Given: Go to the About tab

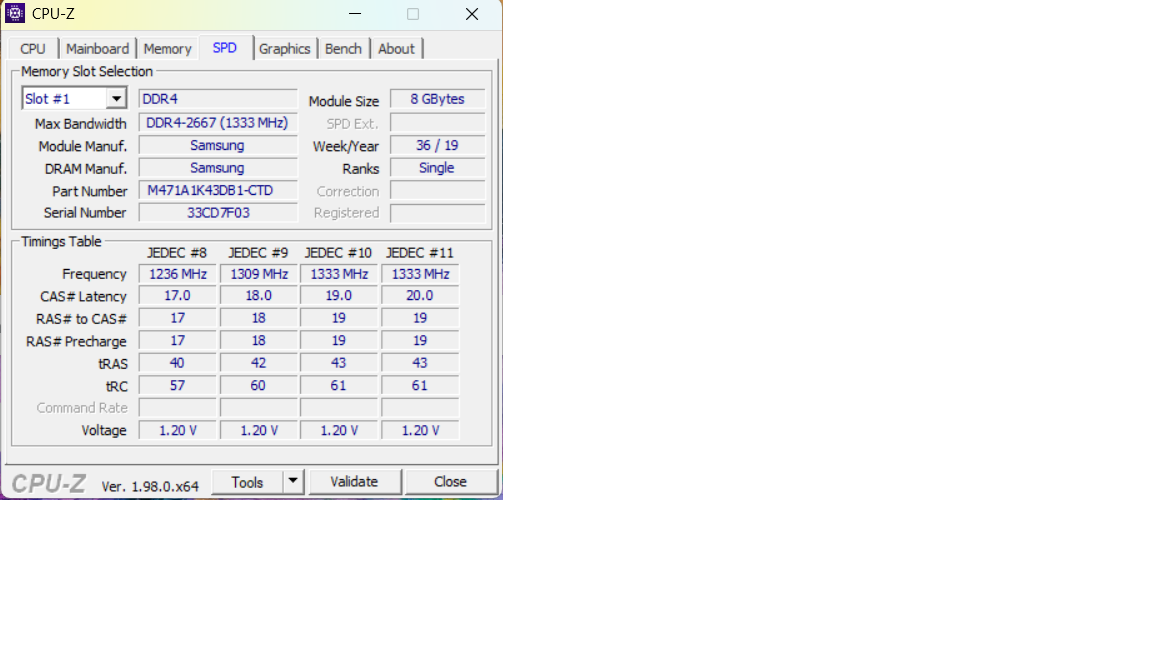Looking at the screenshot, I should 396,49.
